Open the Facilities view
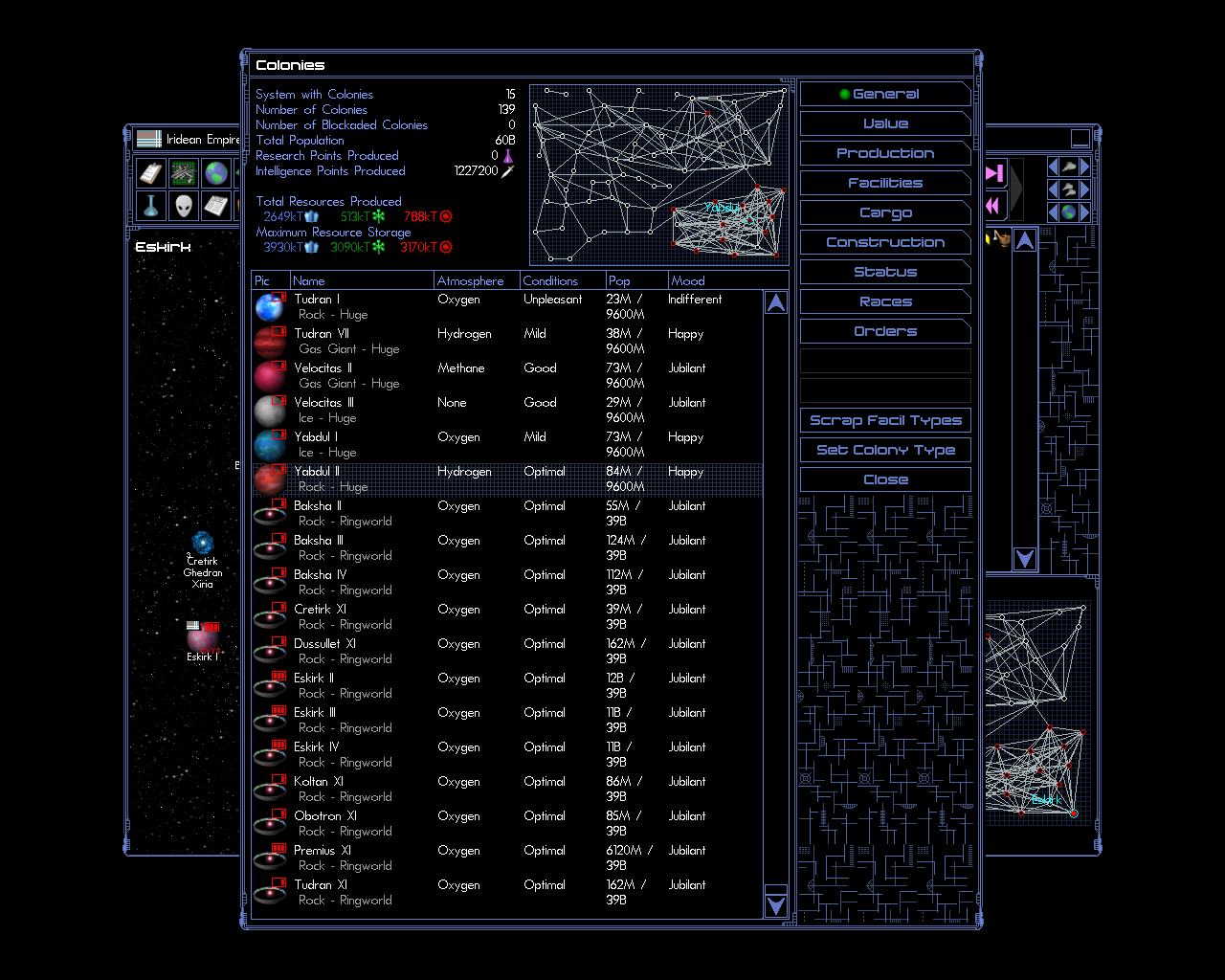 coord(885,183)
